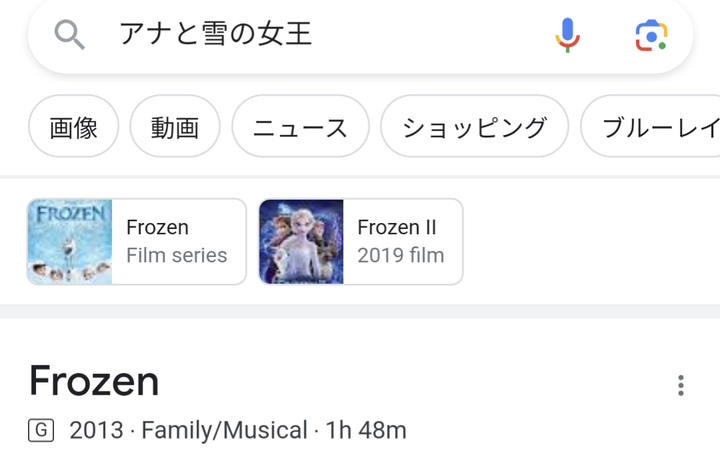Select the ブルーレイ filter chip
The width and height of the screenshot is (720, 460).
pyautogui.click(x=655, y=127)
